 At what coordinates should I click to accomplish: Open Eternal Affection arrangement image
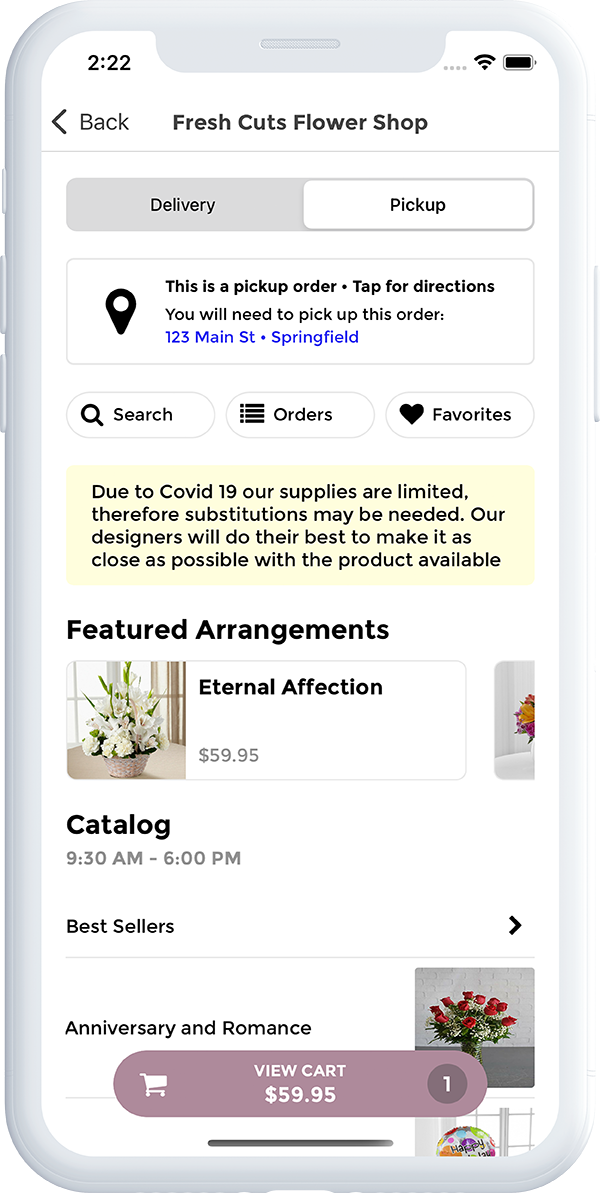[126, 720]
